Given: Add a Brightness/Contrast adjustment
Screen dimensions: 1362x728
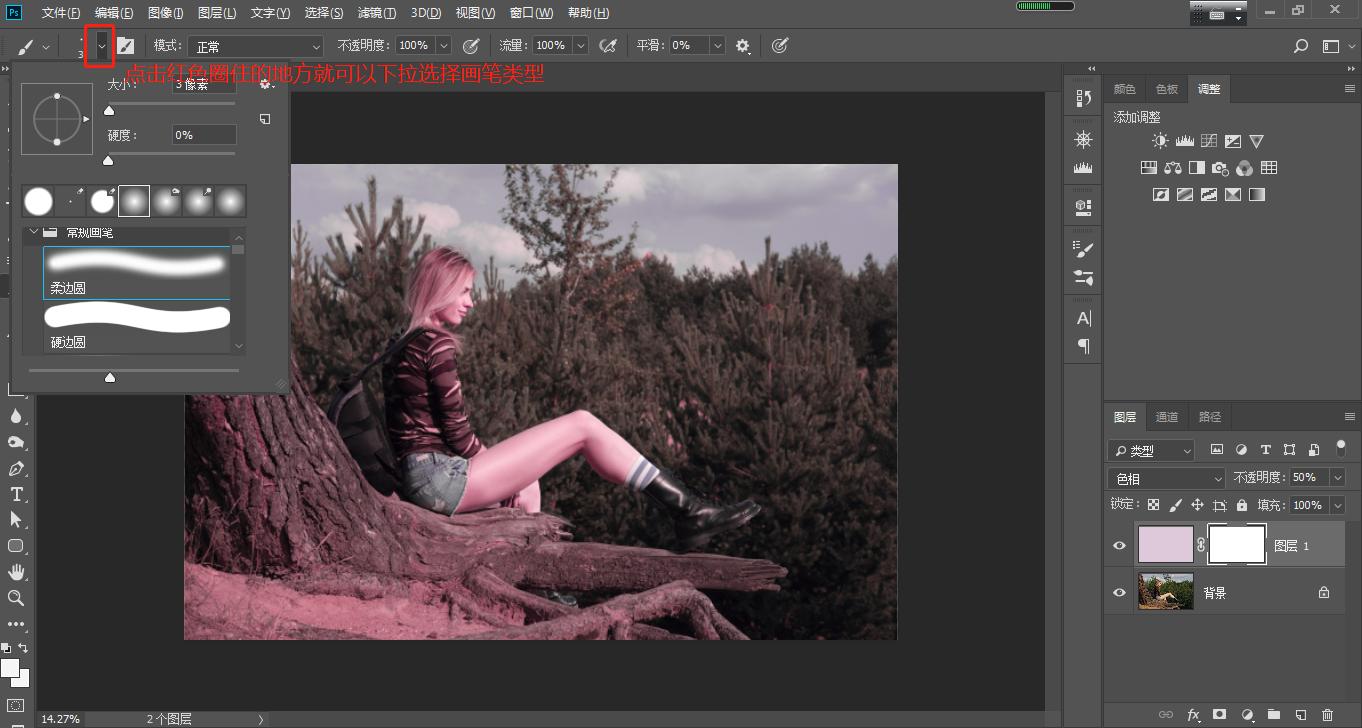Looking at the screenshot, I should pos(1160,142).
